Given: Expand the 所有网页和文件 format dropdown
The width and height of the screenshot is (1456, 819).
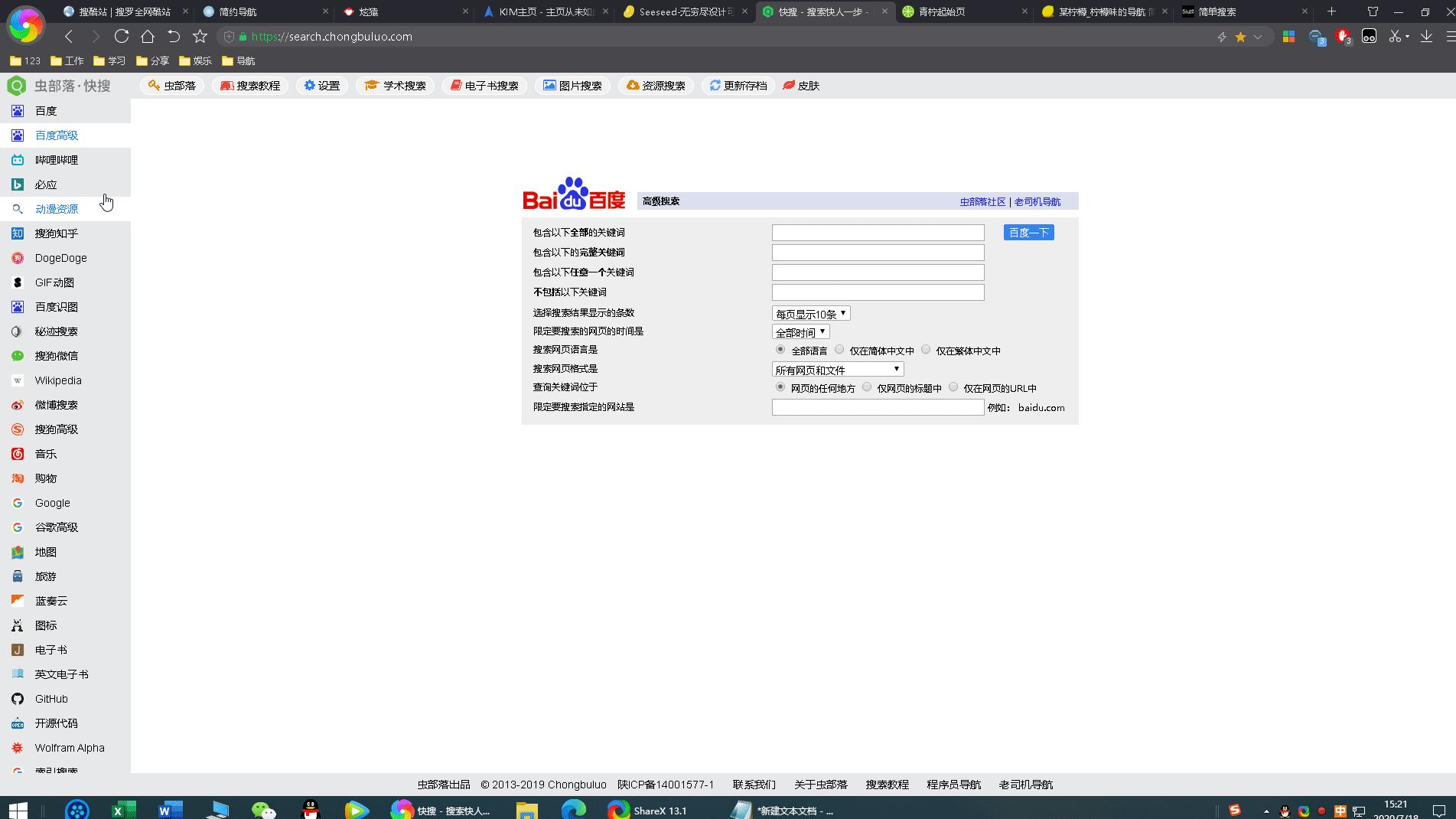Looking at the screenshot, I should 837,370.
